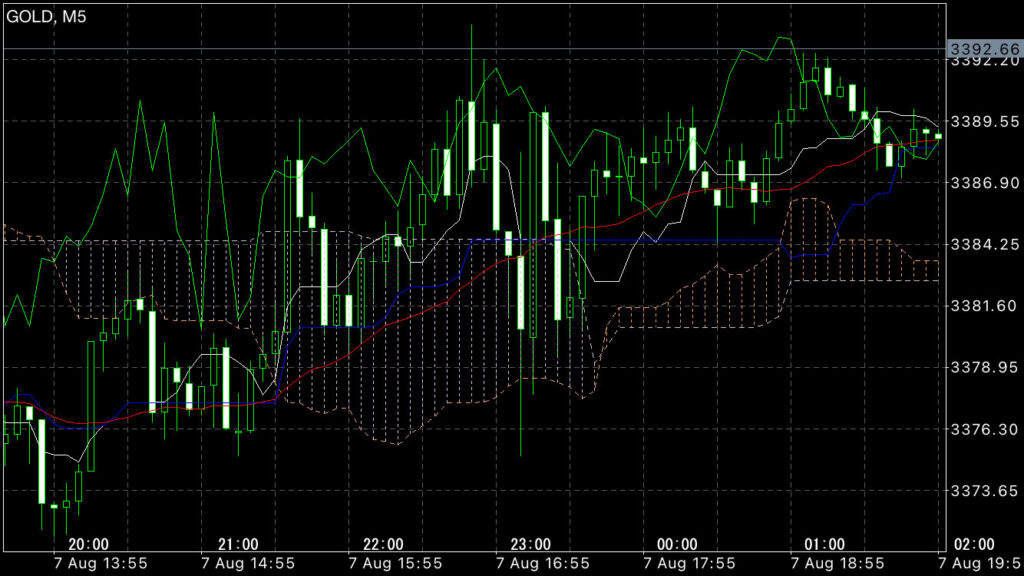Screen dimensions: 1024x576
Task: Click the 7 Aug 16:55 date label
Action: pyautogui.click(x=542, y=563)
